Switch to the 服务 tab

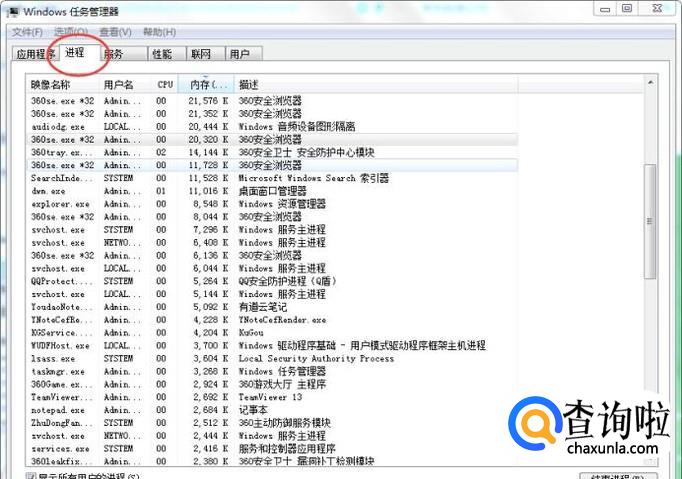click(114, 54)
